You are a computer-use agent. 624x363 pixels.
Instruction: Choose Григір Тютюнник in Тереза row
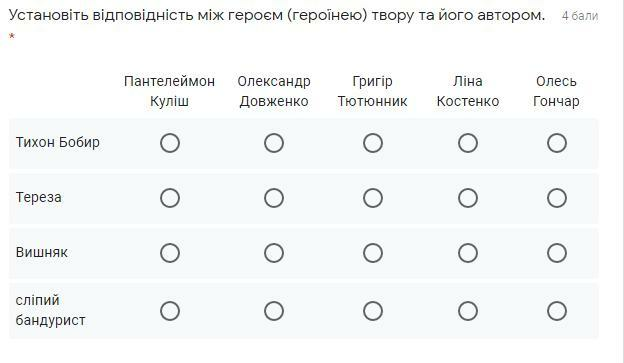pos(373,198)
